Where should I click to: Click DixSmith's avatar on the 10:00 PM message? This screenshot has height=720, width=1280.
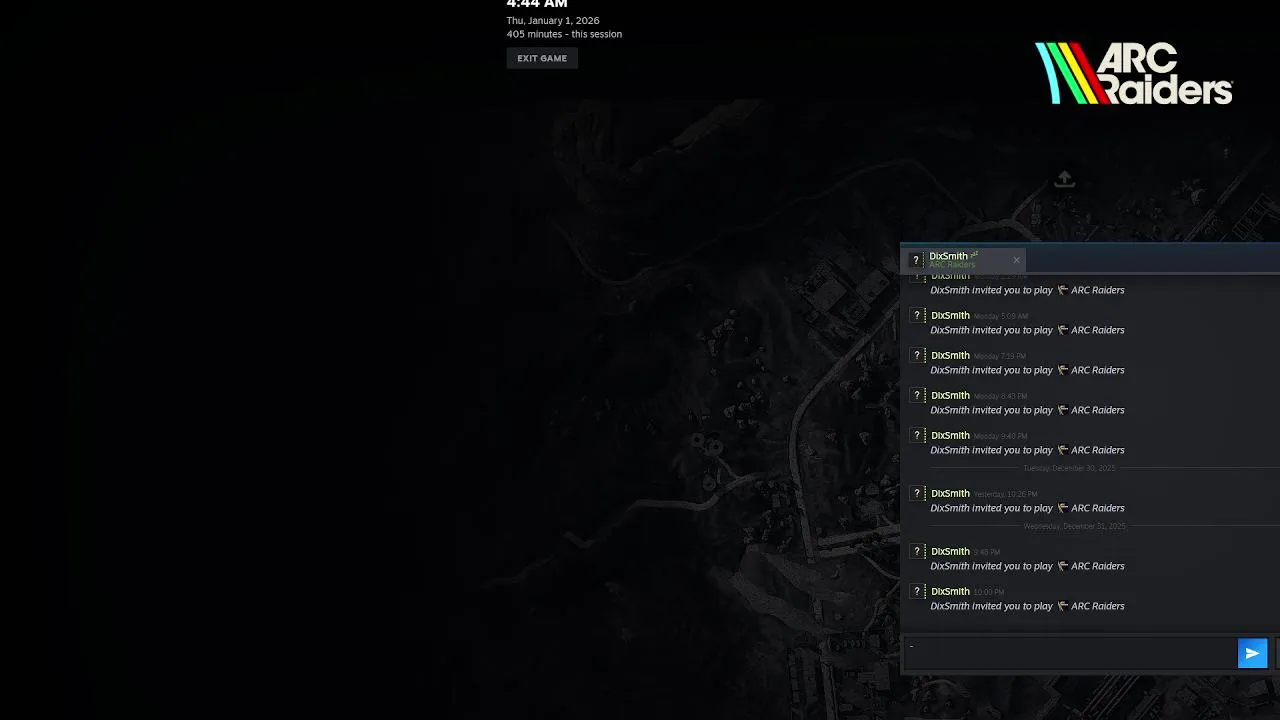pyautogui.click(x=916, y=592)
